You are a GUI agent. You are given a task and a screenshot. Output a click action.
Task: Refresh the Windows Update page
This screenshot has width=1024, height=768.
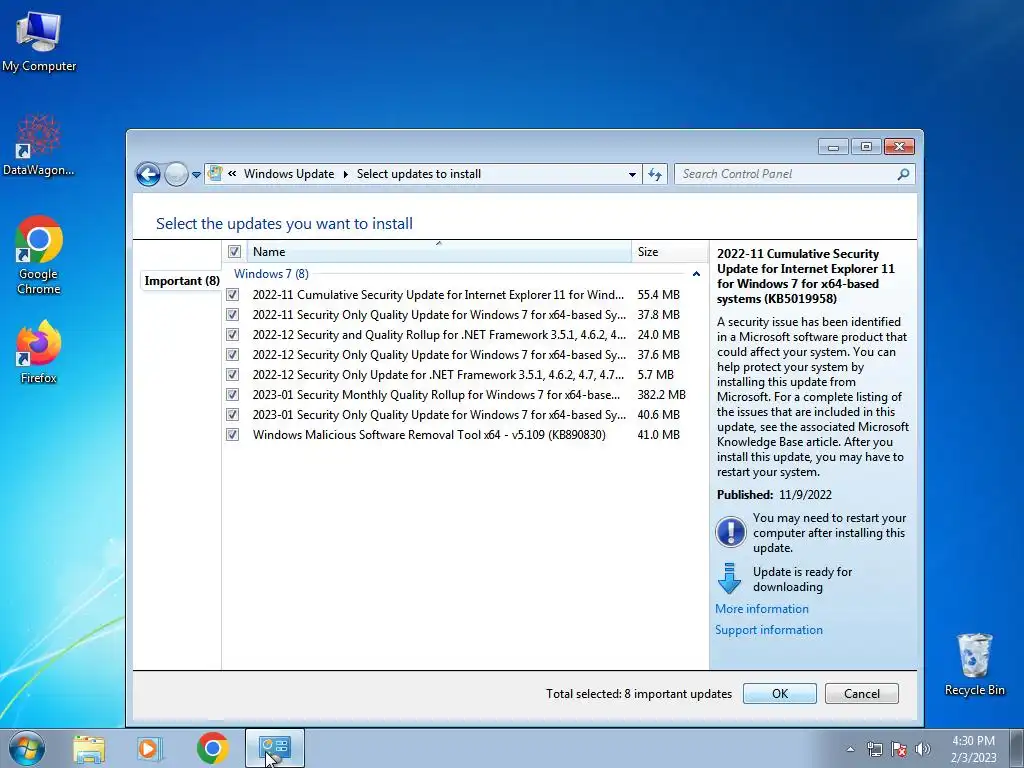coord(655,174)
